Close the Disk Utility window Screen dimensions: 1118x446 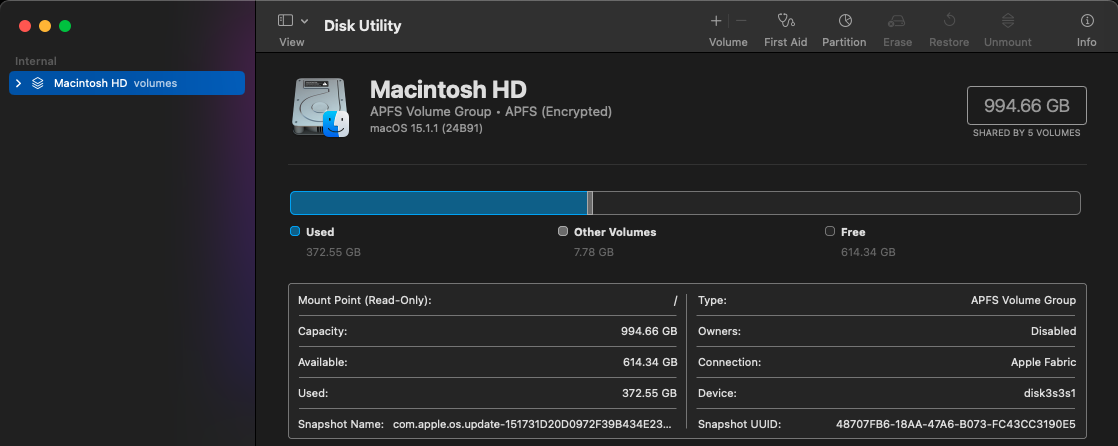[25, 26]
